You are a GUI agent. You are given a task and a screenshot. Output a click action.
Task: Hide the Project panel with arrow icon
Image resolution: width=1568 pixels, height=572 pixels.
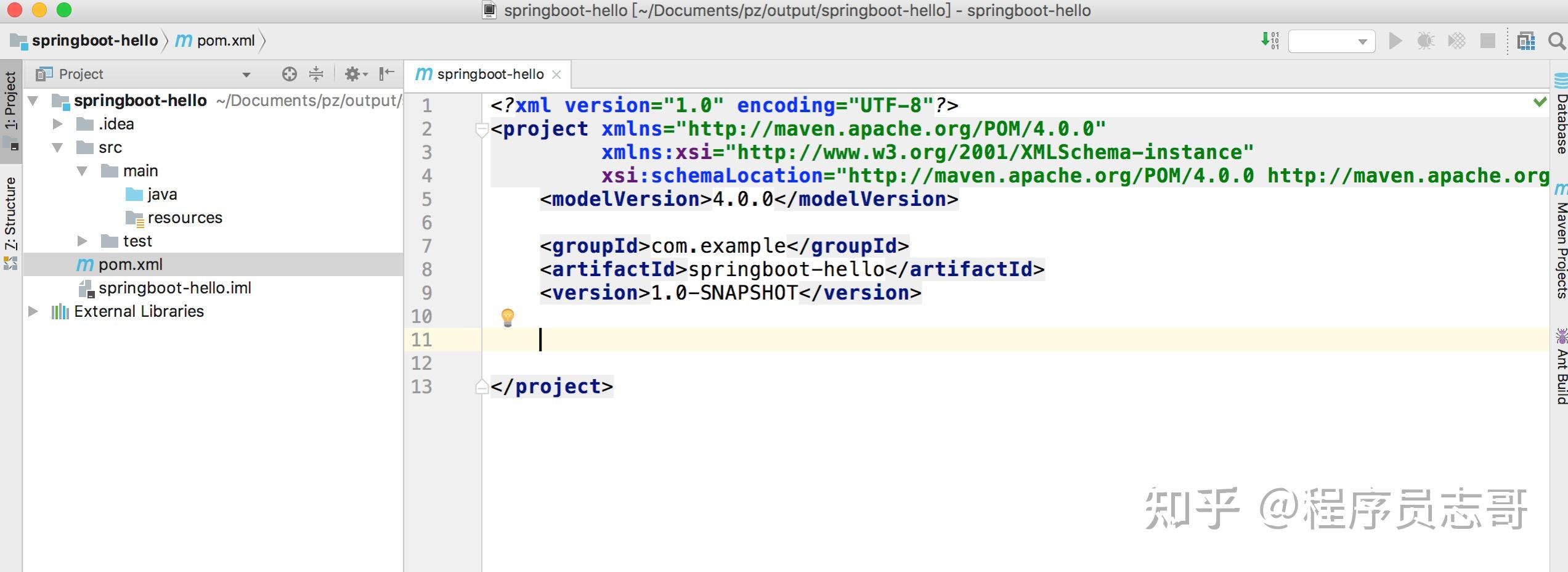[386, 74]
